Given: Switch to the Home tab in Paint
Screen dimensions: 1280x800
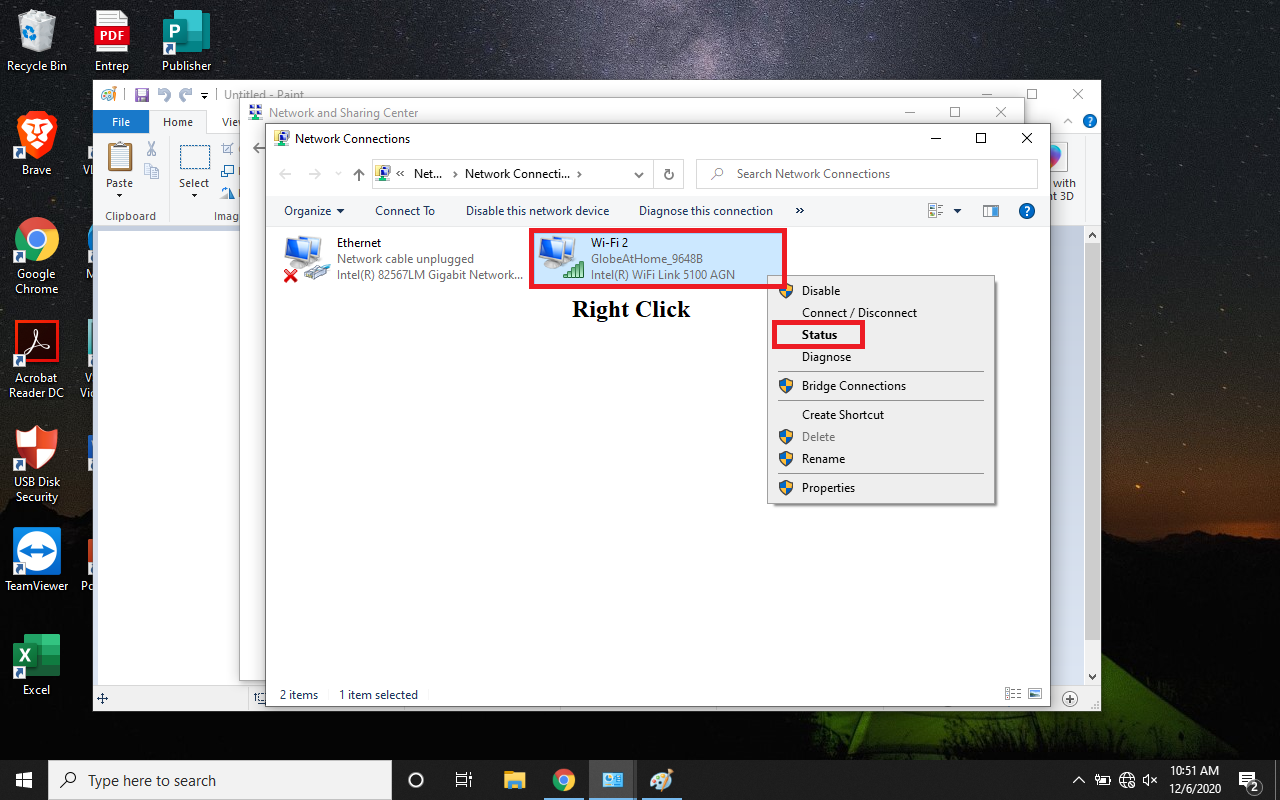Looking at the screenshot, I should tap(178, 122).
